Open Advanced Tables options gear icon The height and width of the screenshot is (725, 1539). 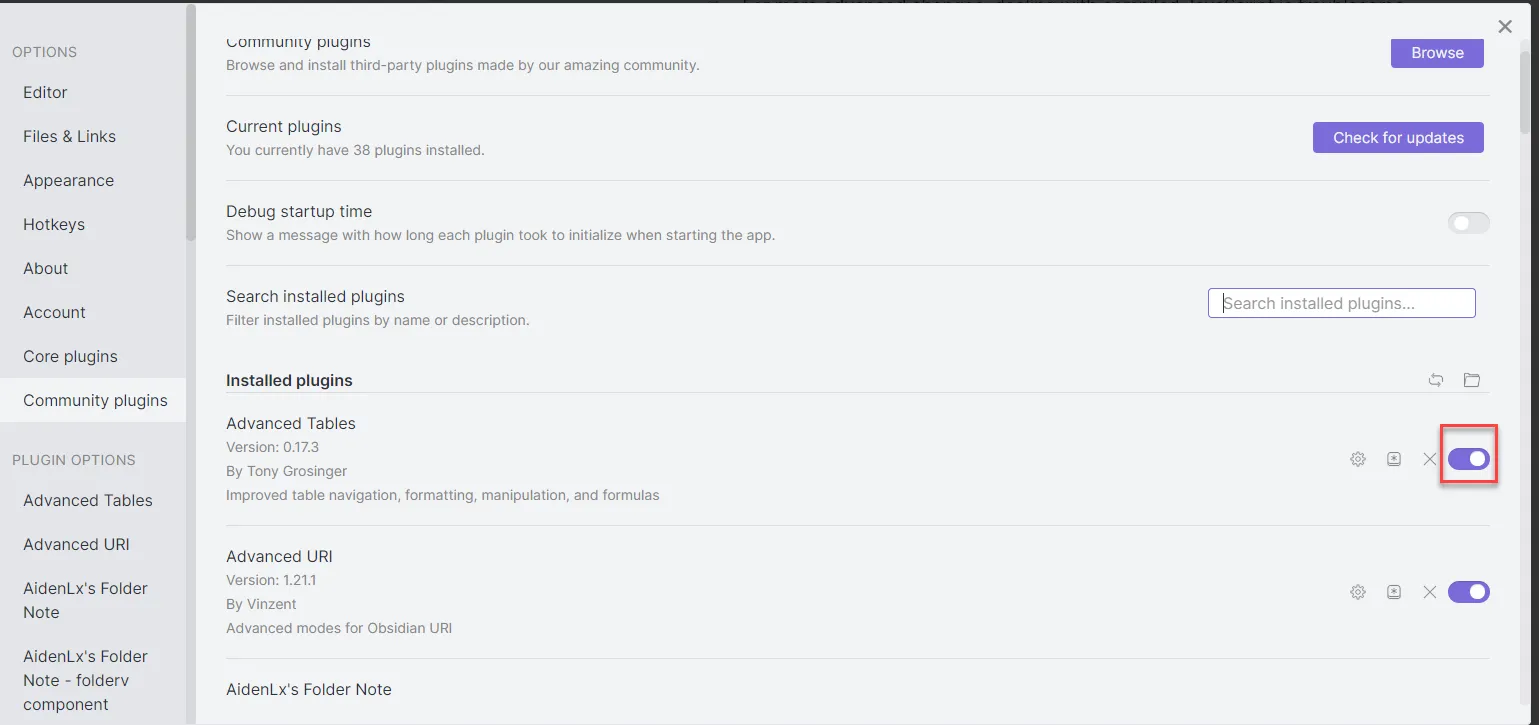tap(1358, 459)
